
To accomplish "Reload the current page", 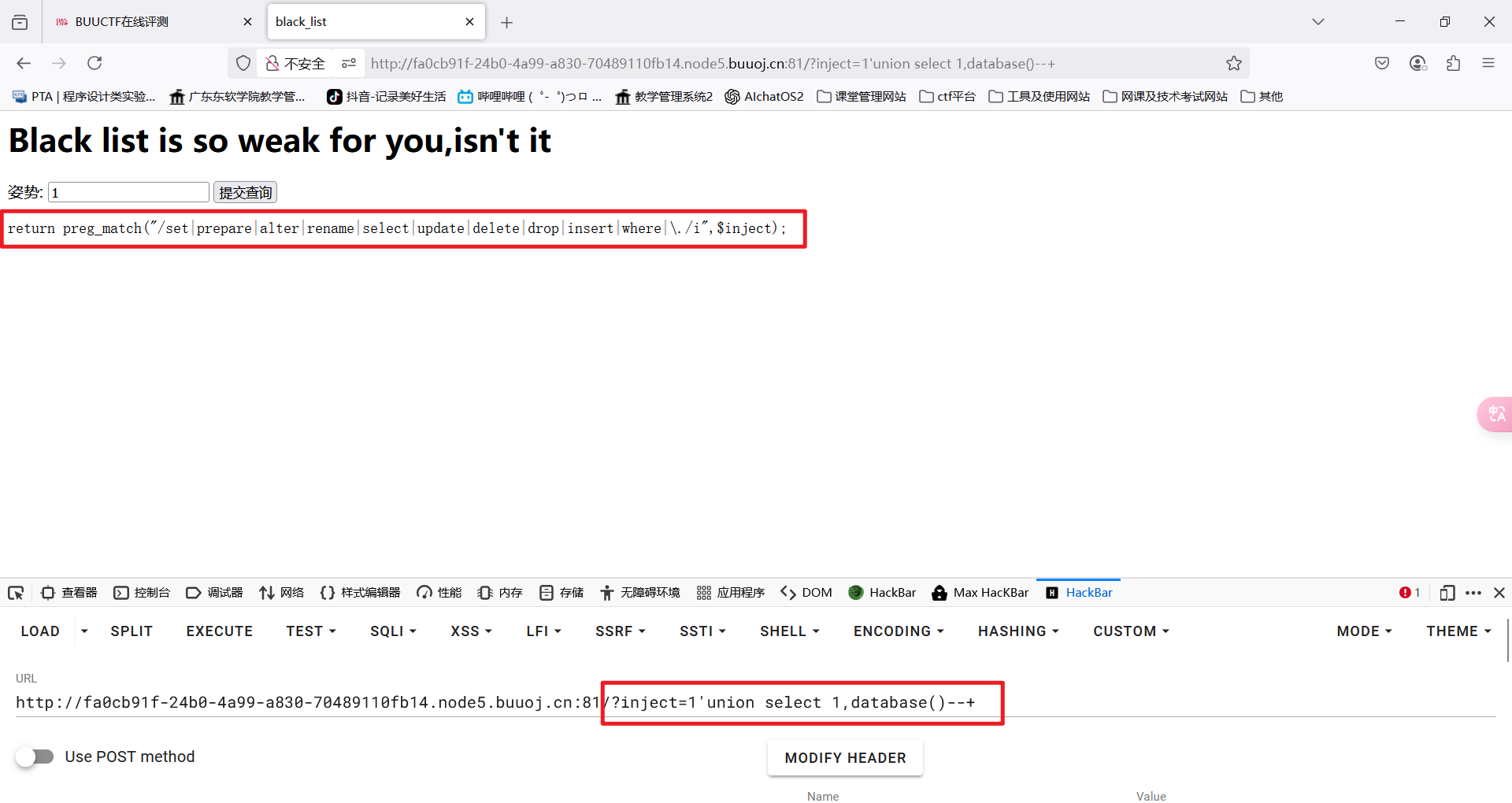I will [94, 63].
